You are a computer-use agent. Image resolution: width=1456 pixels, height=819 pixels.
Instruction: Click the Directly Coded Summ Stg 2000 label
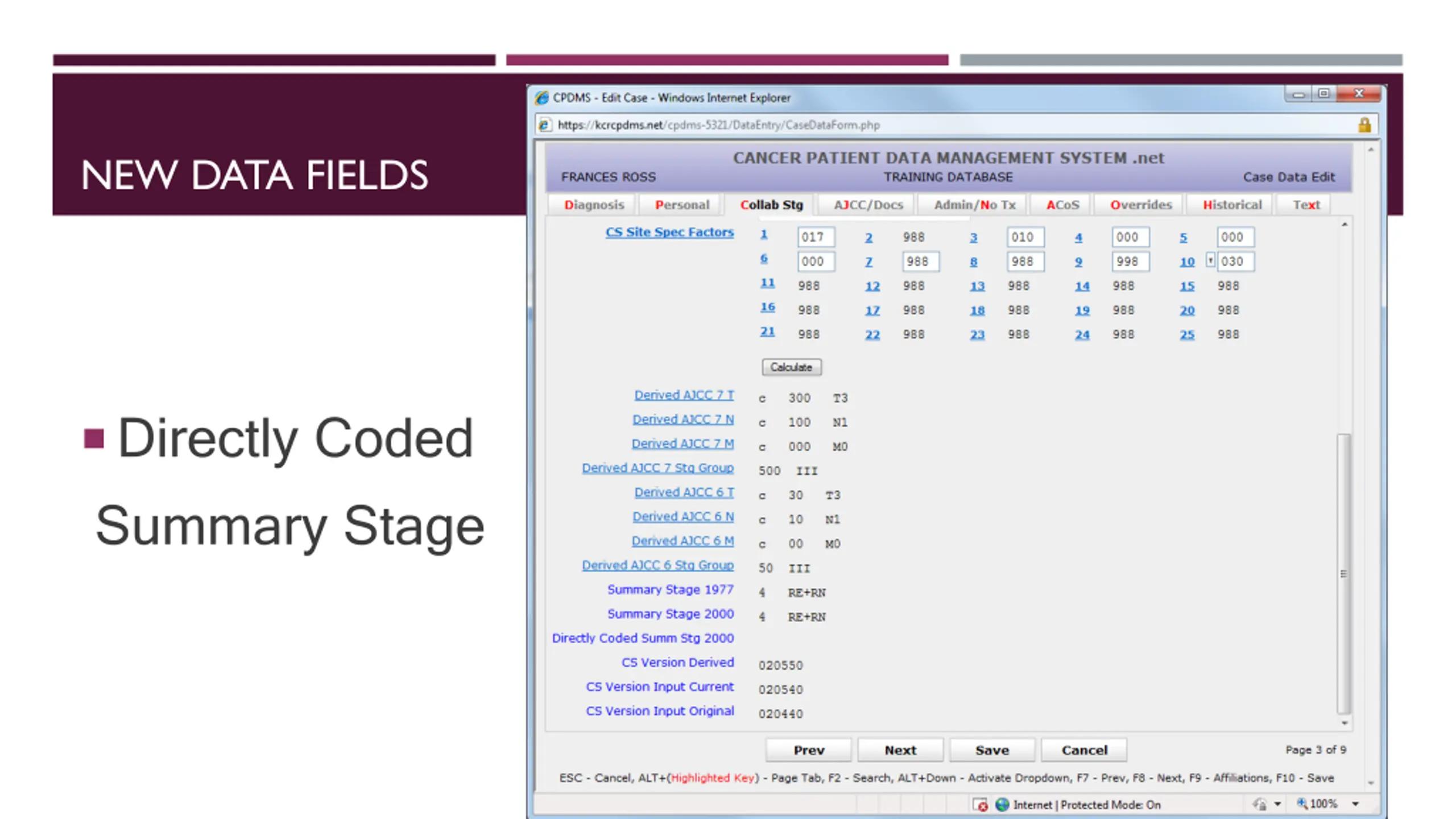[643, 639]
